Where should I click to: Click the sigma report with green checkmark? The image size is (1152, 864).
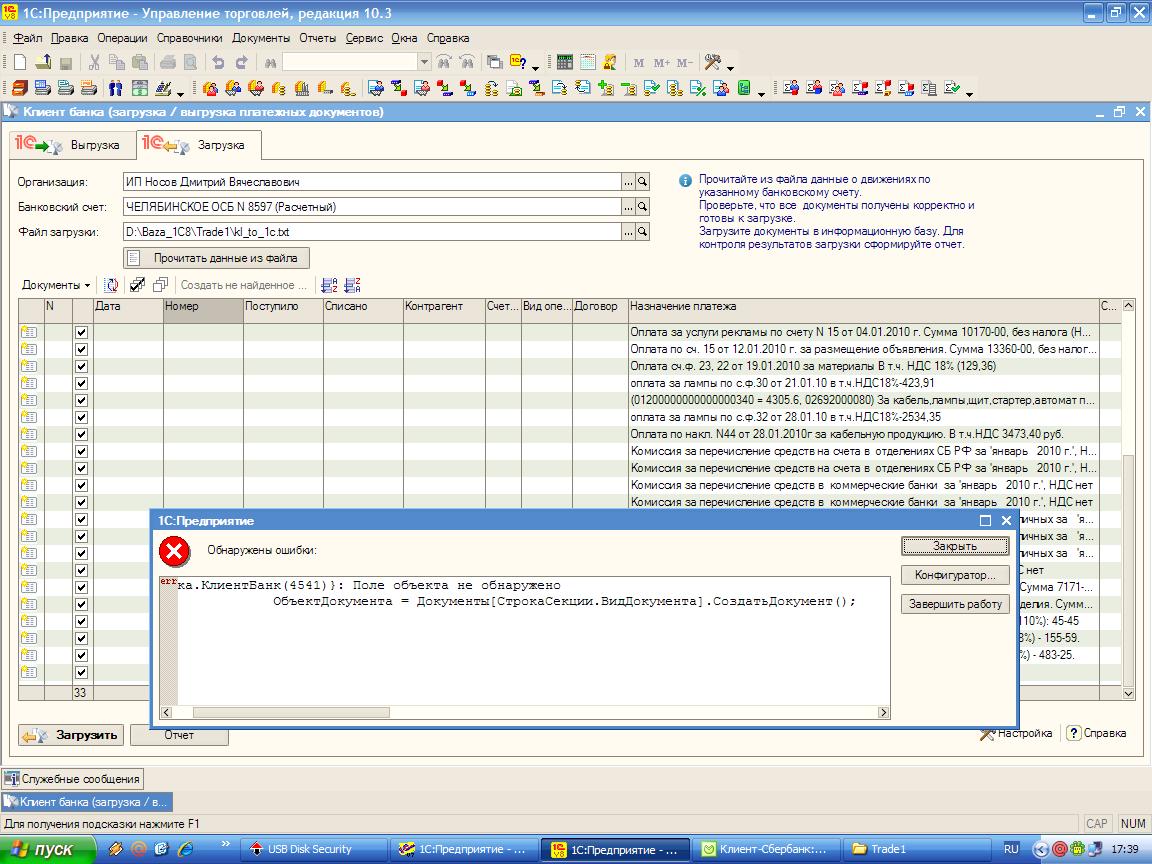pos(951,89)
